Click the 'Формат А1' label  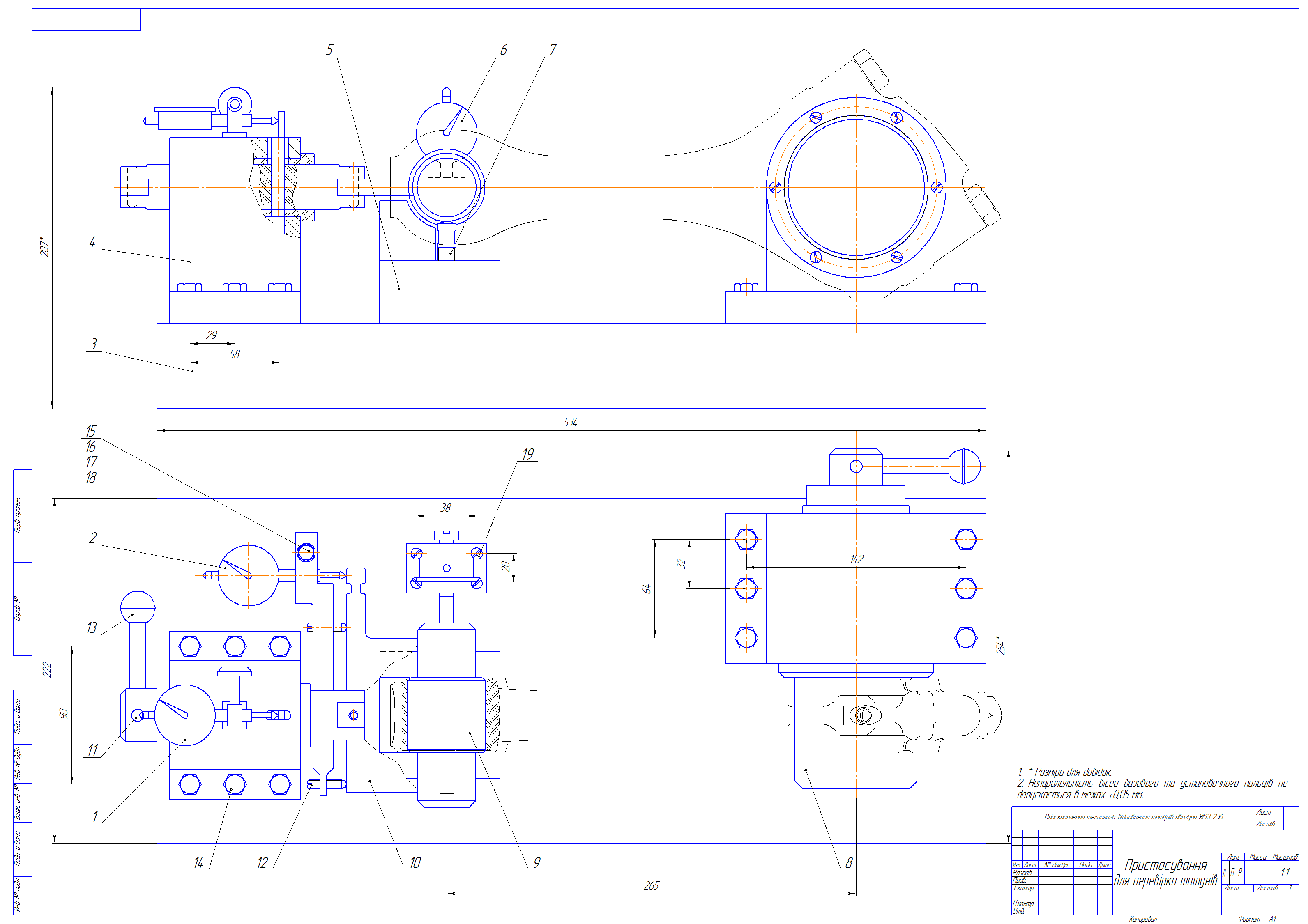(x=1257, y=919)
